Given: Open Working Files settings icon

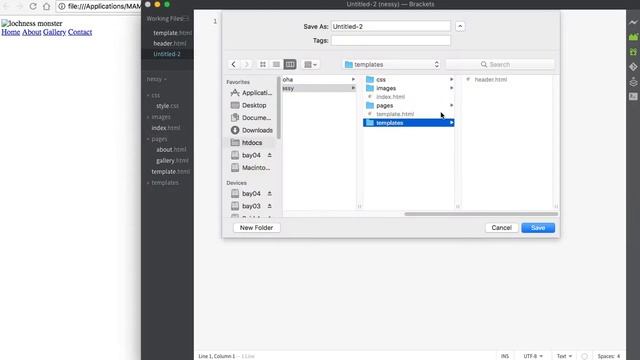Looking at the screenshot, I should (186, 19).
